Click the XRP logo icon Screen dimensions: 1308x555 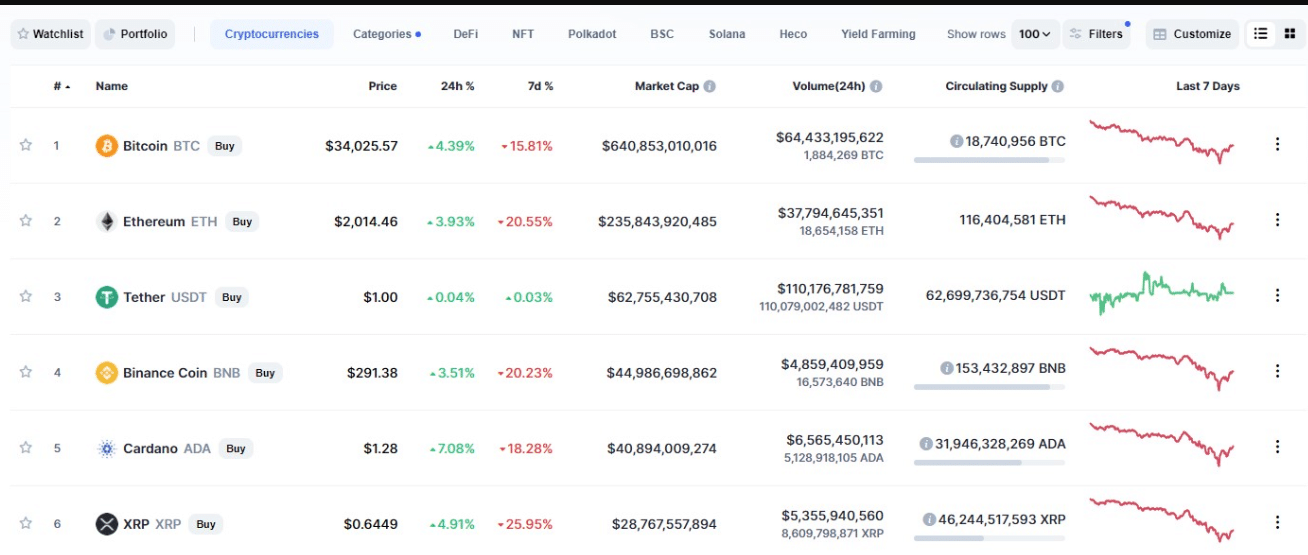[106, 524]
